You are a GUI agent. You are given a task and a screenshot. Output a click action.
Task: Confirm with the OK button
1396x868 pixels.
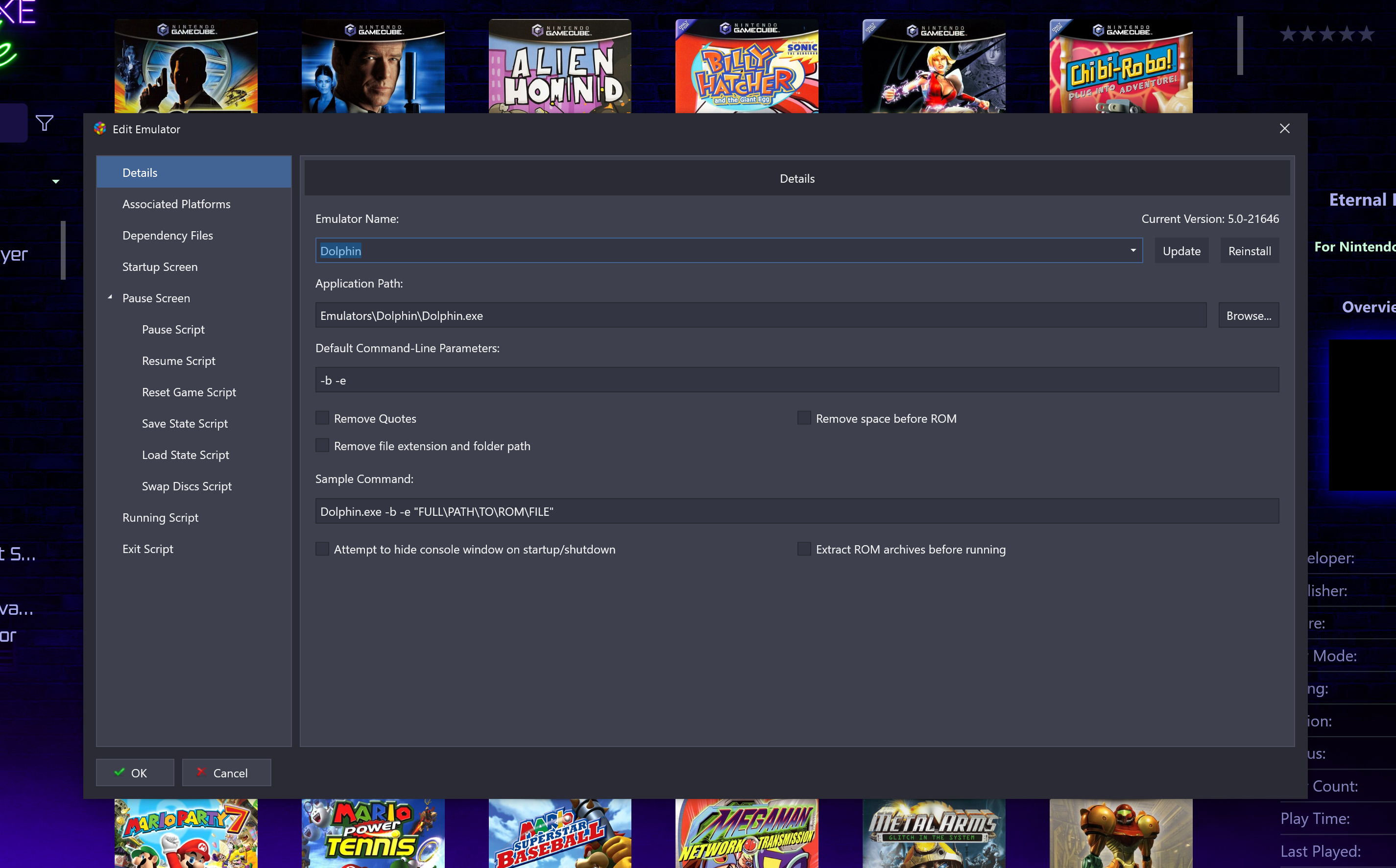[x=135, y=772]
